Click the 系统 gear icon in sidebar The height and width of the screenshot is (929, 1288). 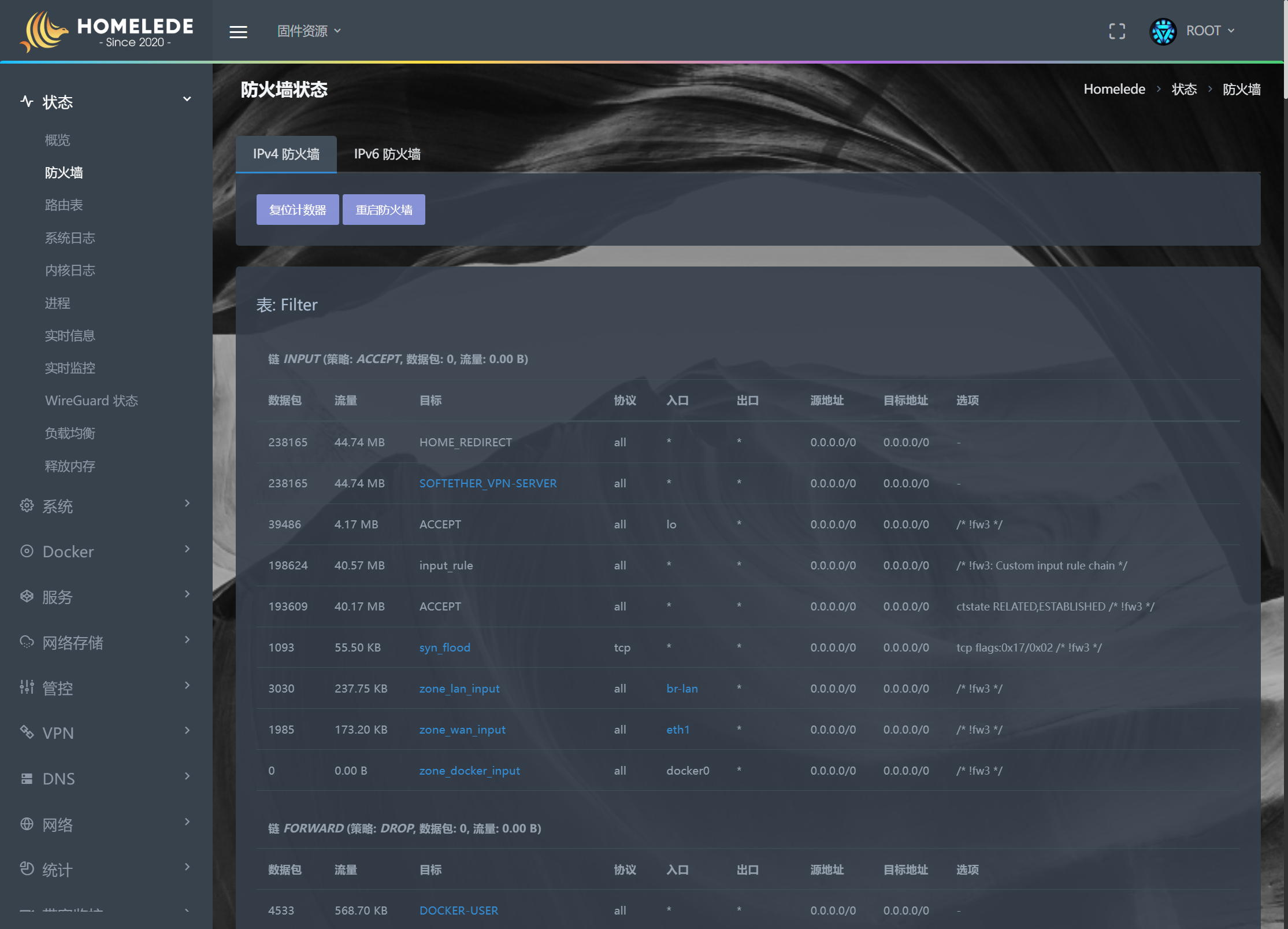(27, 506)
